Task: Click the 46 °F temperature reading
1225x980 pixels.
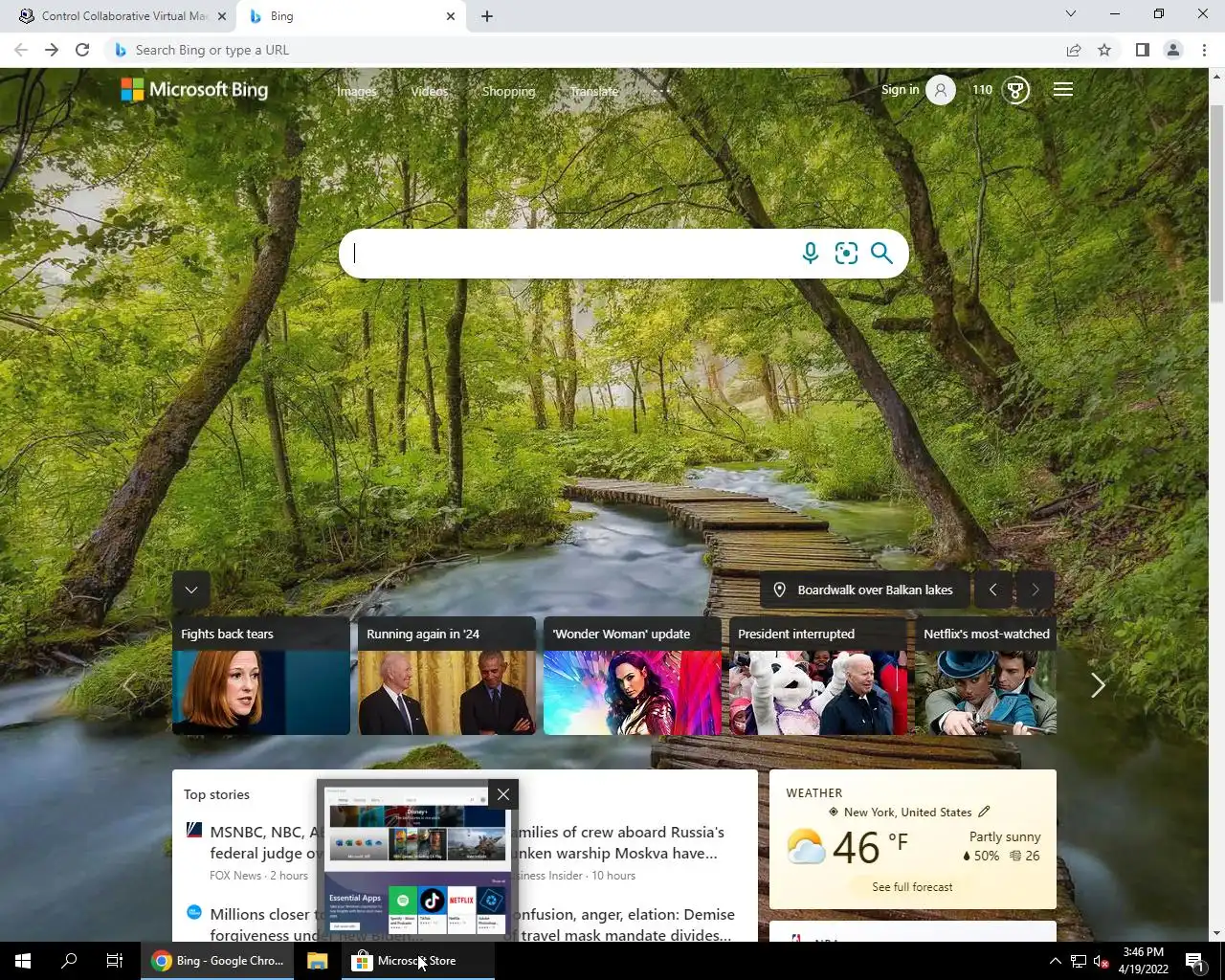Action: (x=869, y=848)
